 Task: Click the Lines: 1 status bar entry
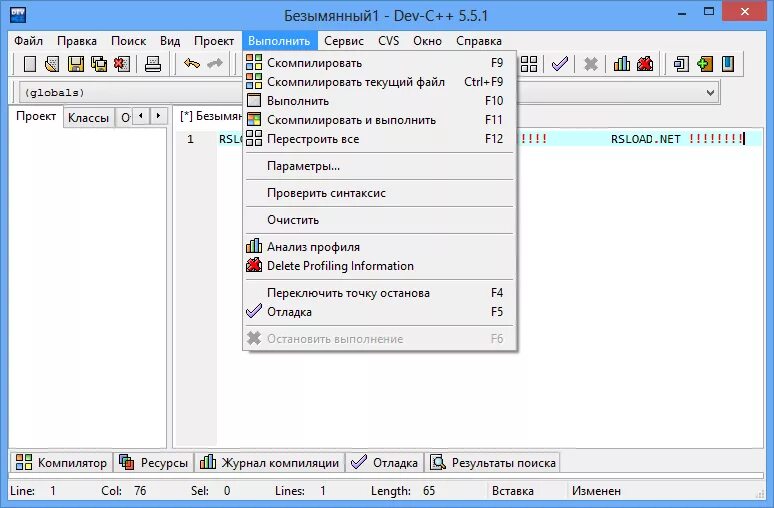click(301, 491)
